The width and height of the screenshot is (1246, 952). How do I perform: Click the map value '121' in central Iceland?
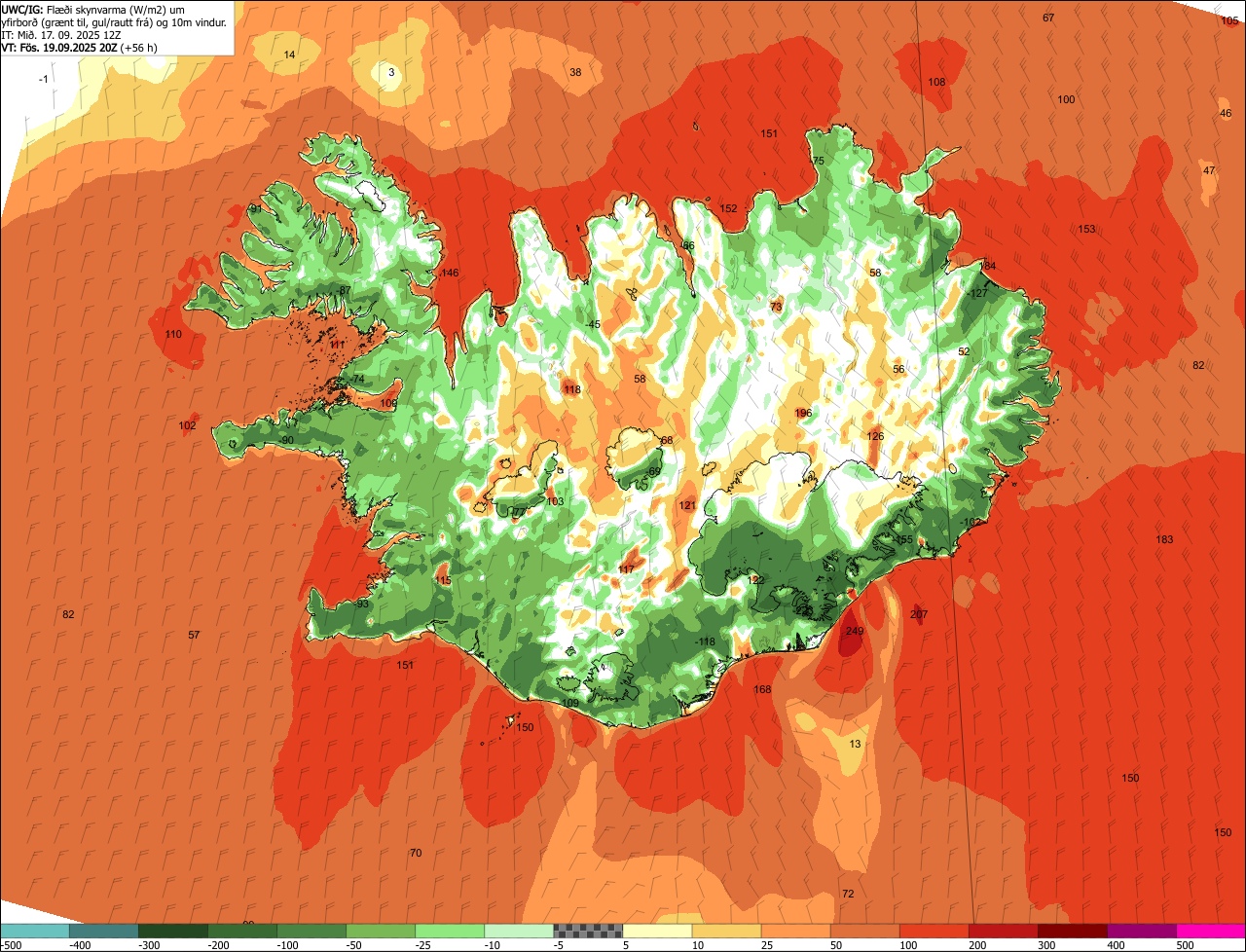tap(687, 505)
